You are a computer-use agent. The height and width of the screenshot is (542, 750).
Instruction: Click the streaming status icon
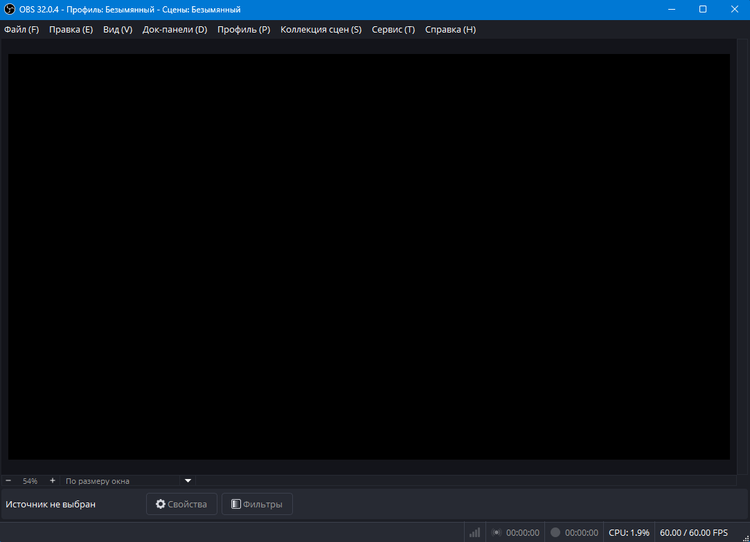496,532
